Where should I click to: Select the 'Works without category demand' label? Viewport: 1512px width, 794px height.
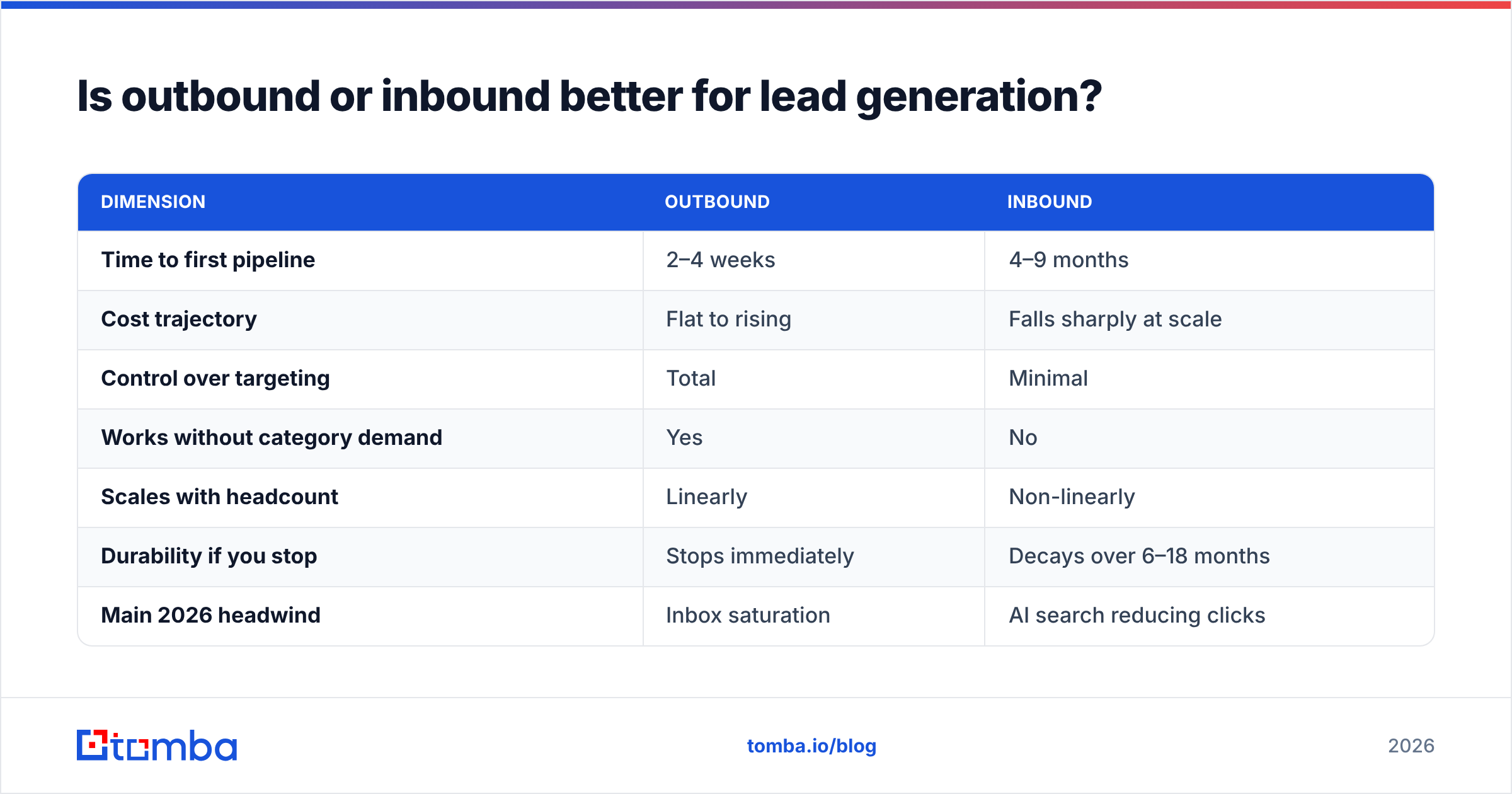click(x=272, y=437)
